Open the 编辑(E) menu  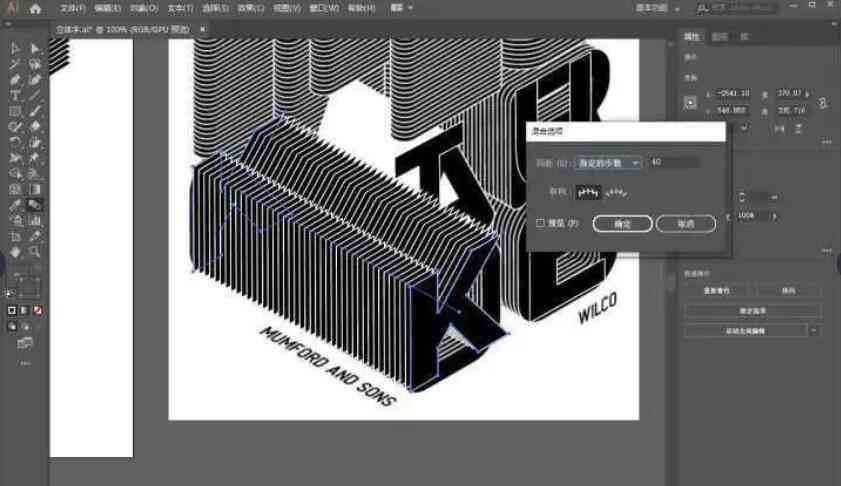click(107, 9)
